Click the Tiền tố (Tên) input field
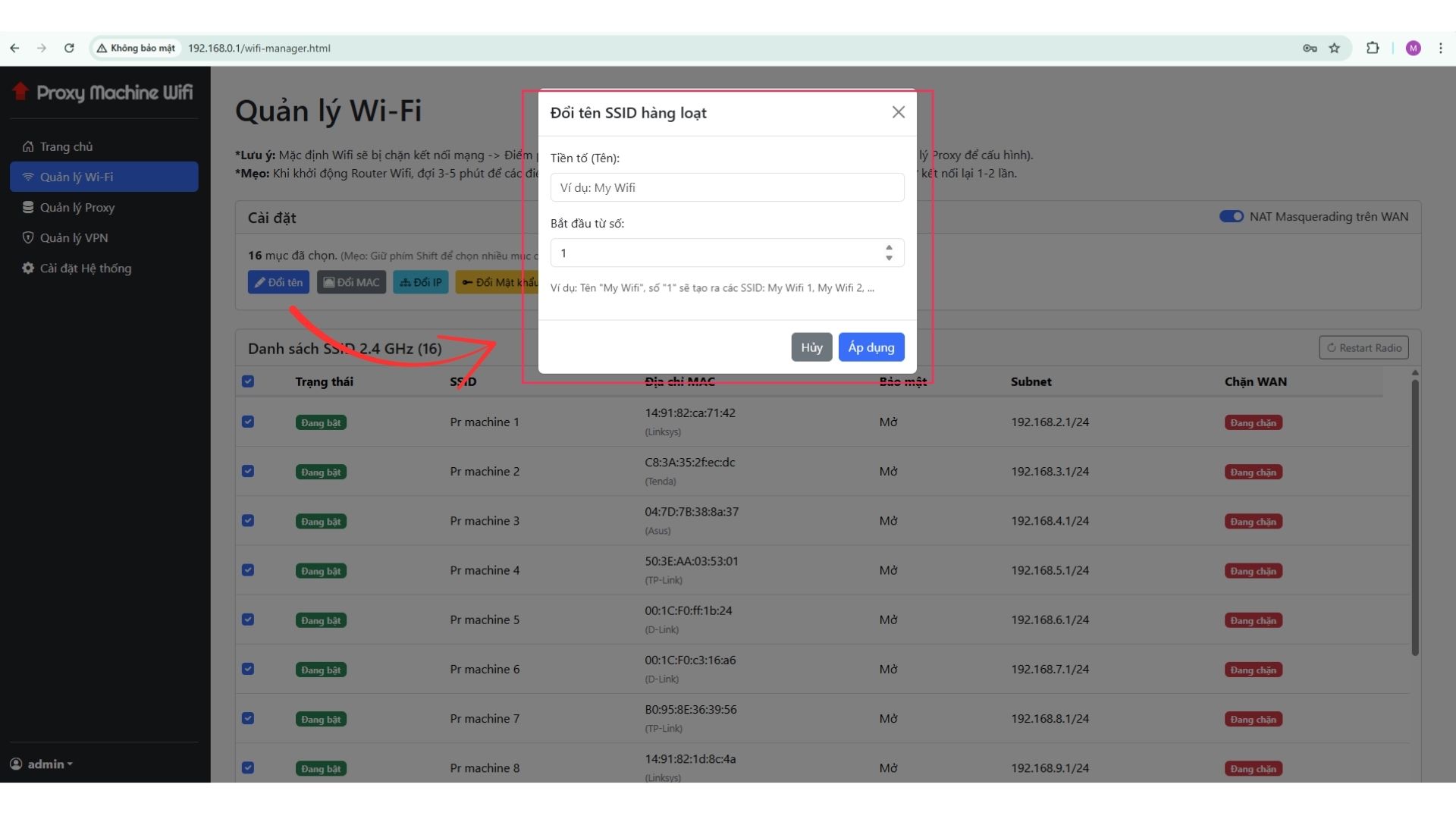This screenshot has height=819, width=1456. (727, 187)
